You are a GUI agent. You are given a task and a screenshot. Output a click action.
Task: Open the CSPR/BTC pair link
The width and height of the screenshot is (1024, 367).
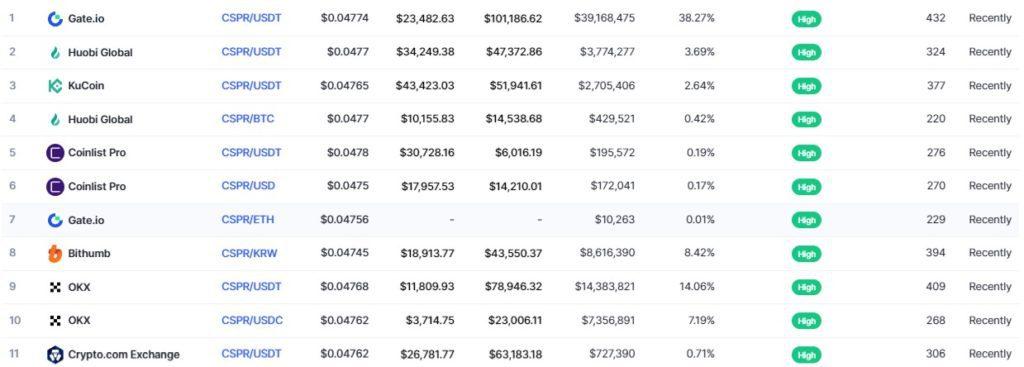[x=248, y=119]
